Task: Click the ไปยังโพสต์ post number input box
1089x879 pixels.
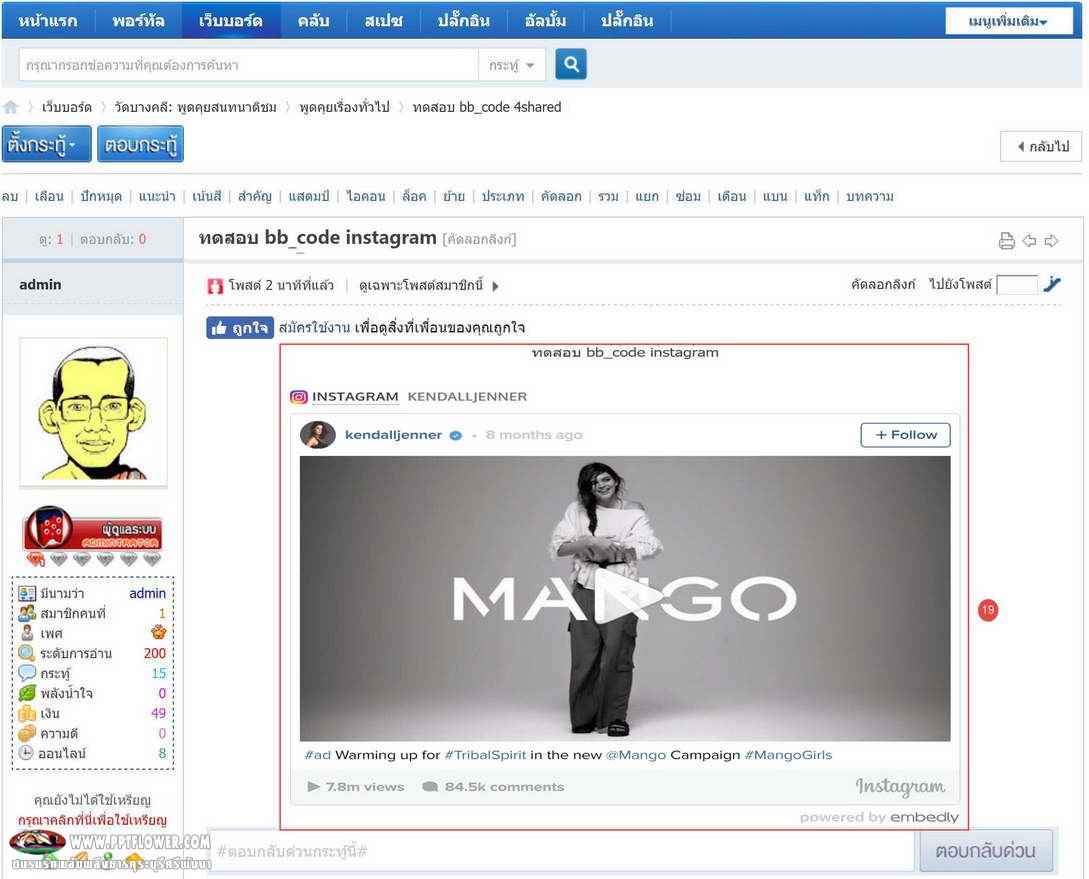Action: tap(1017, 284)
